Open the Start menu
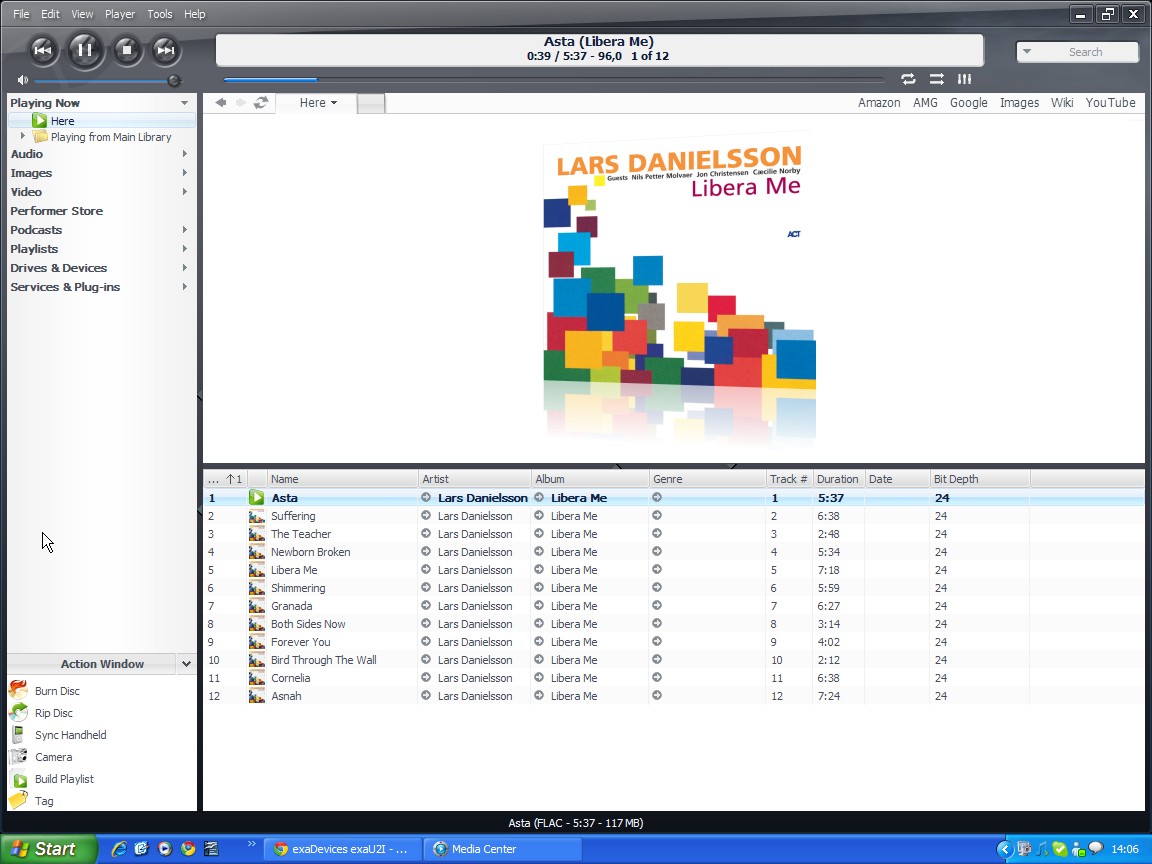This screenshot has width=1152, height=864. pyautogui.click(x=49, y=849)
